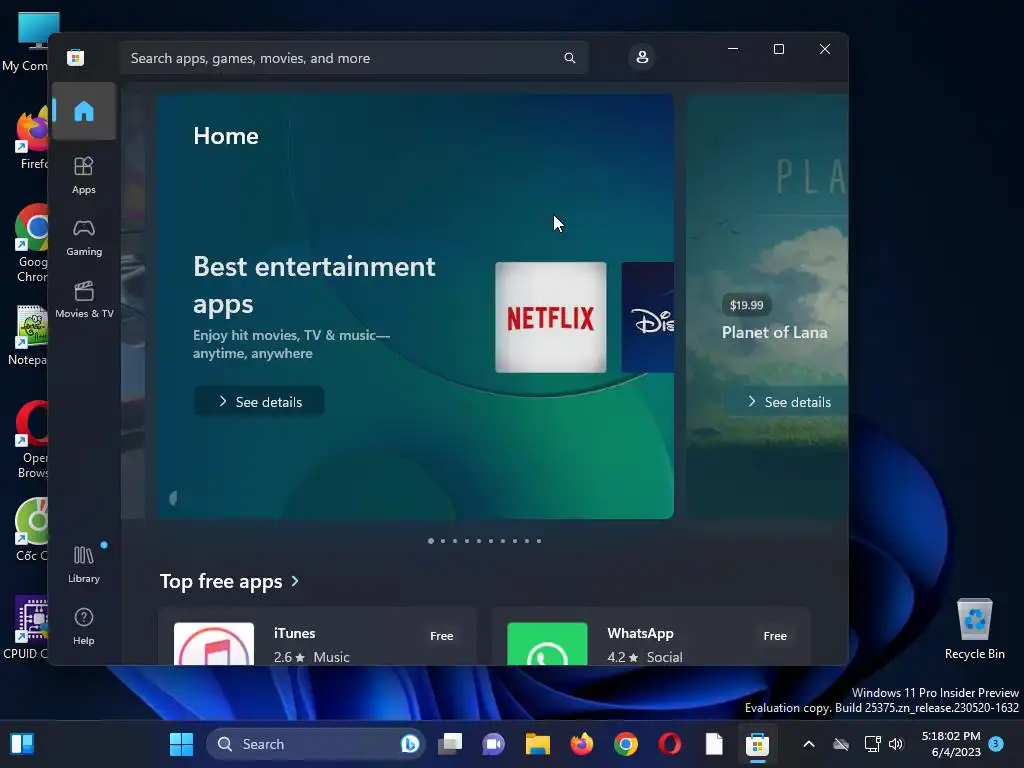Click the Free button for WhatsApp

[x=775, y=635]
